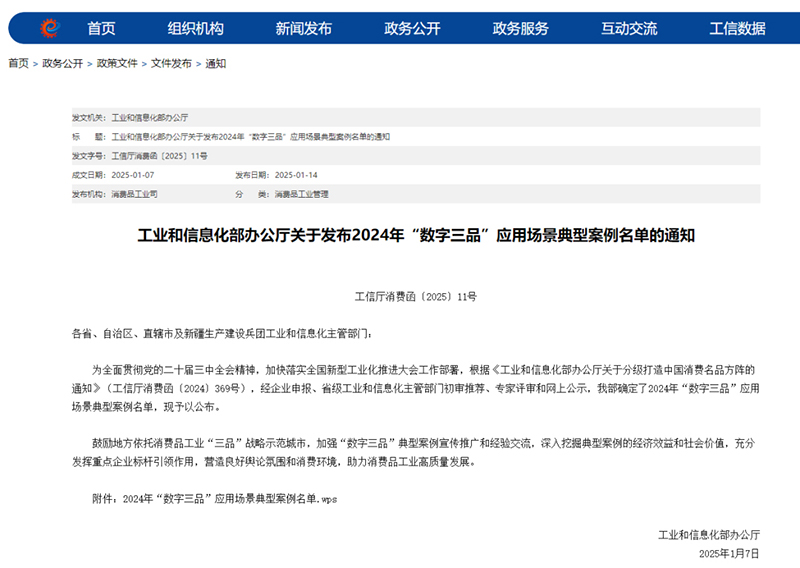Viewport: 800px width, 568px height.
Task: Go to the 文件发布 breadcrumb link
Action: [x=171, y=63]
